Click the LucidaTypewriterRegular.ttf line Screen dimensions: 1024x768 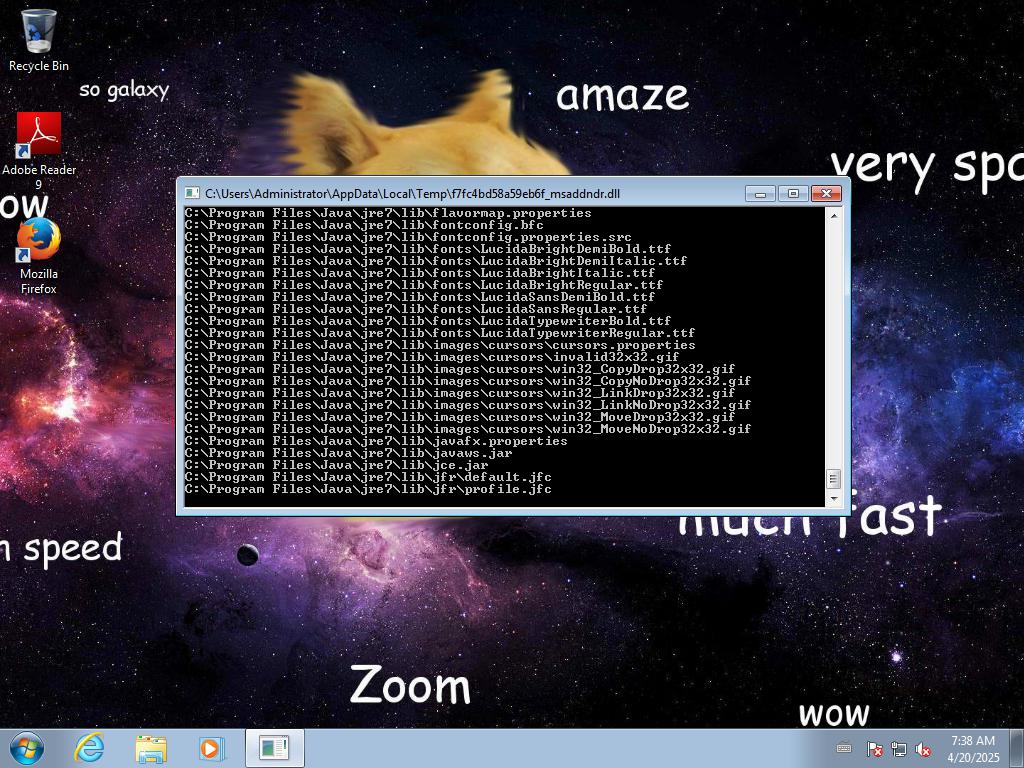click(x=440, y=332)
